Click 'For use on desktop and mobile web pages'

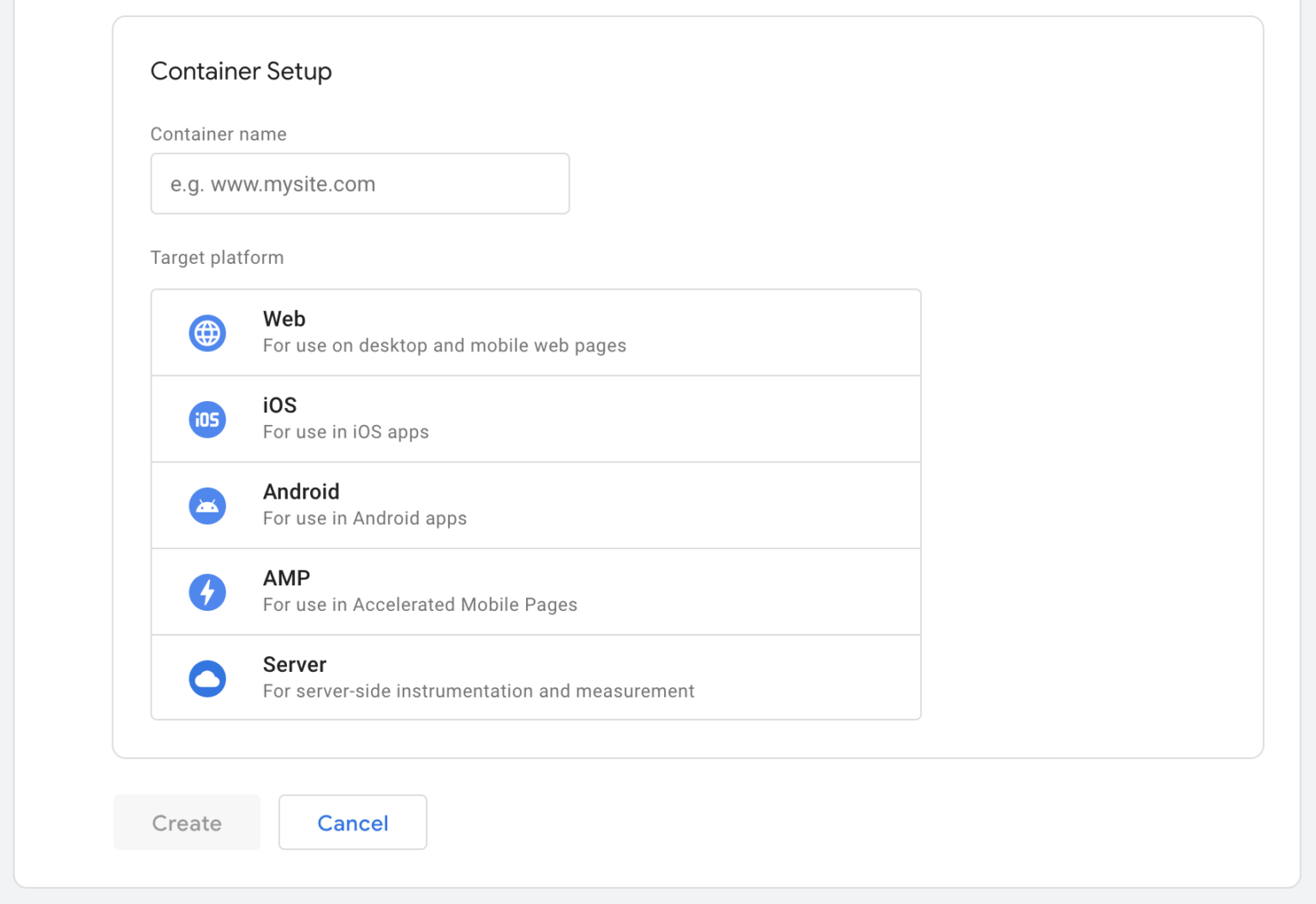click(x=444, y=345)
